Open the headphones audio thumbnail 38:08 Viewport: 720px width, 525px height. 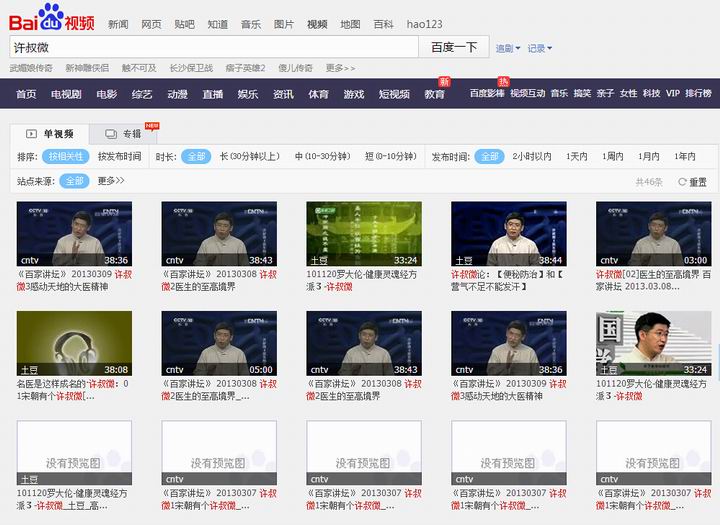coord(74,343)
